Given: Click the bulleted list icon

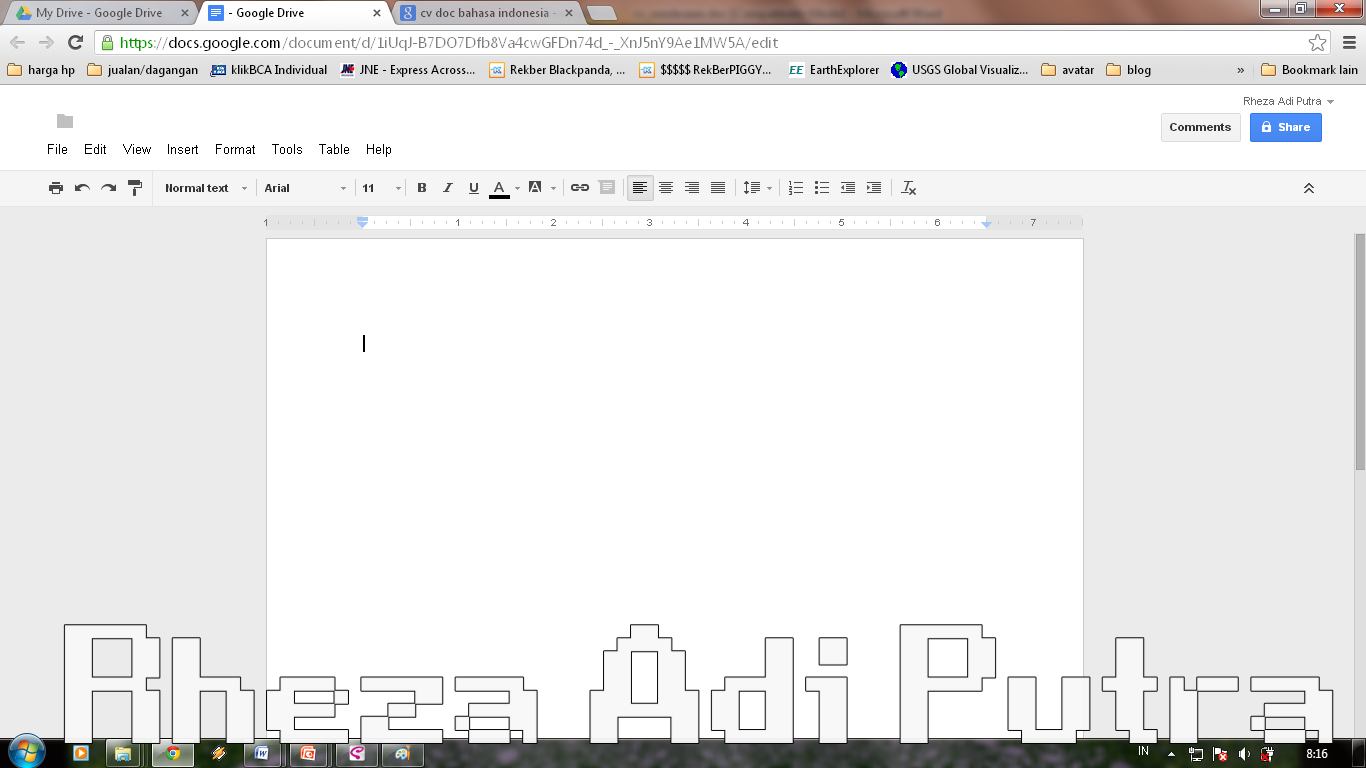Looking at the screenshot, I should point(822,188).
